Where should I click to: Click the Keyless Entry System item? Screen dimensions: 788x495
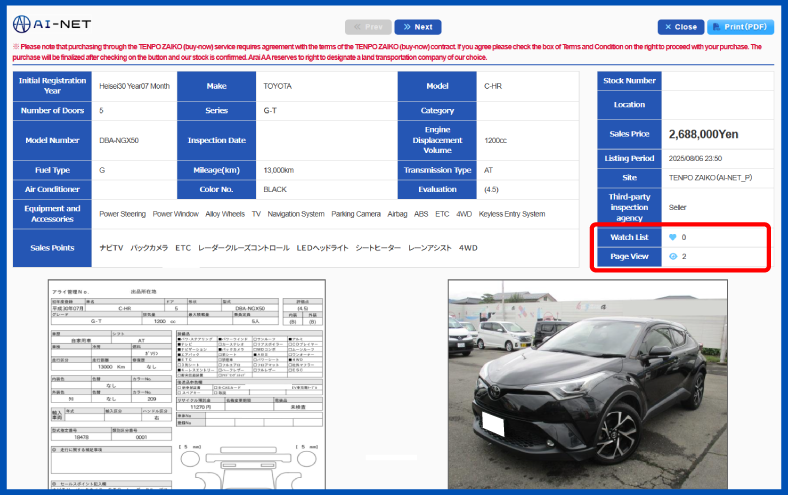point(512,214)
